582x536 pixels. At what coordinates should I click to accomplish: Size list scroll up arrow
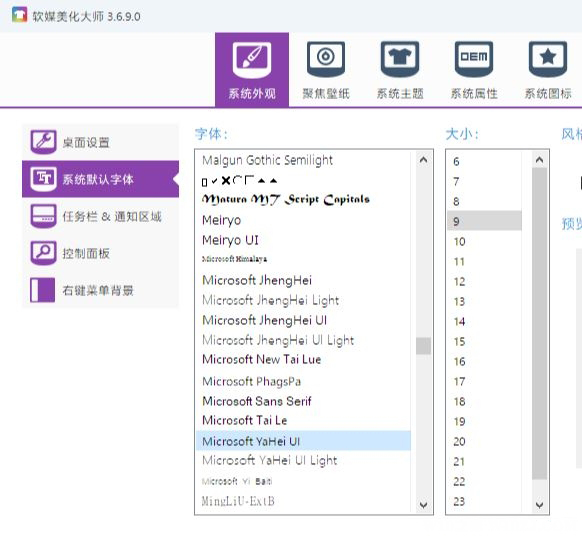(x=539, y=160)
